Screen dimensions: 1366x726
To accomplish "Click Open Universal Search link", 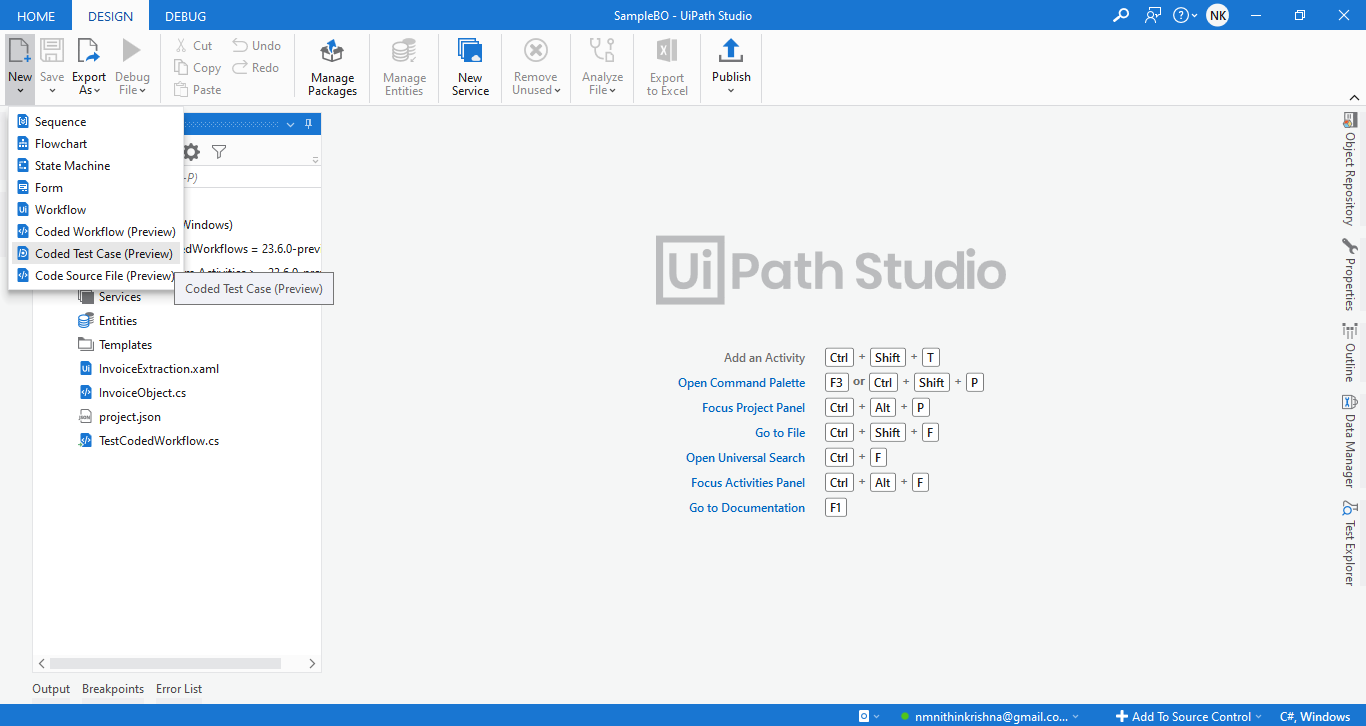I will (x=745, y=458).
